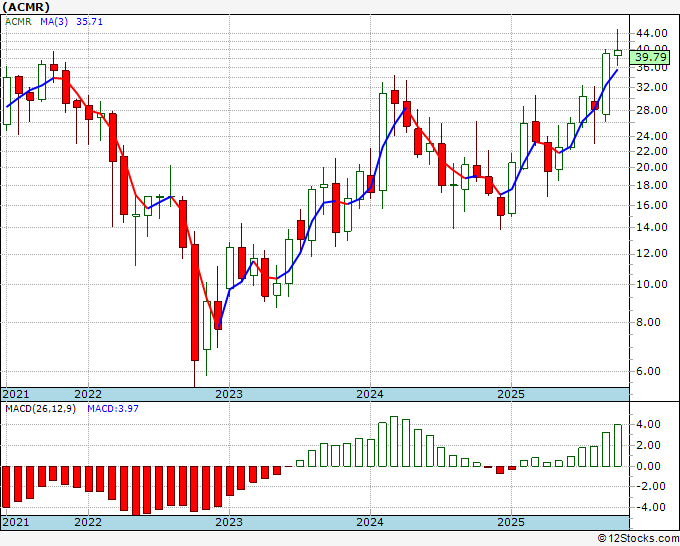Click the 20.00 price axis label
Image resolution: width=680 pixels, height=546 pixels.
651,167
